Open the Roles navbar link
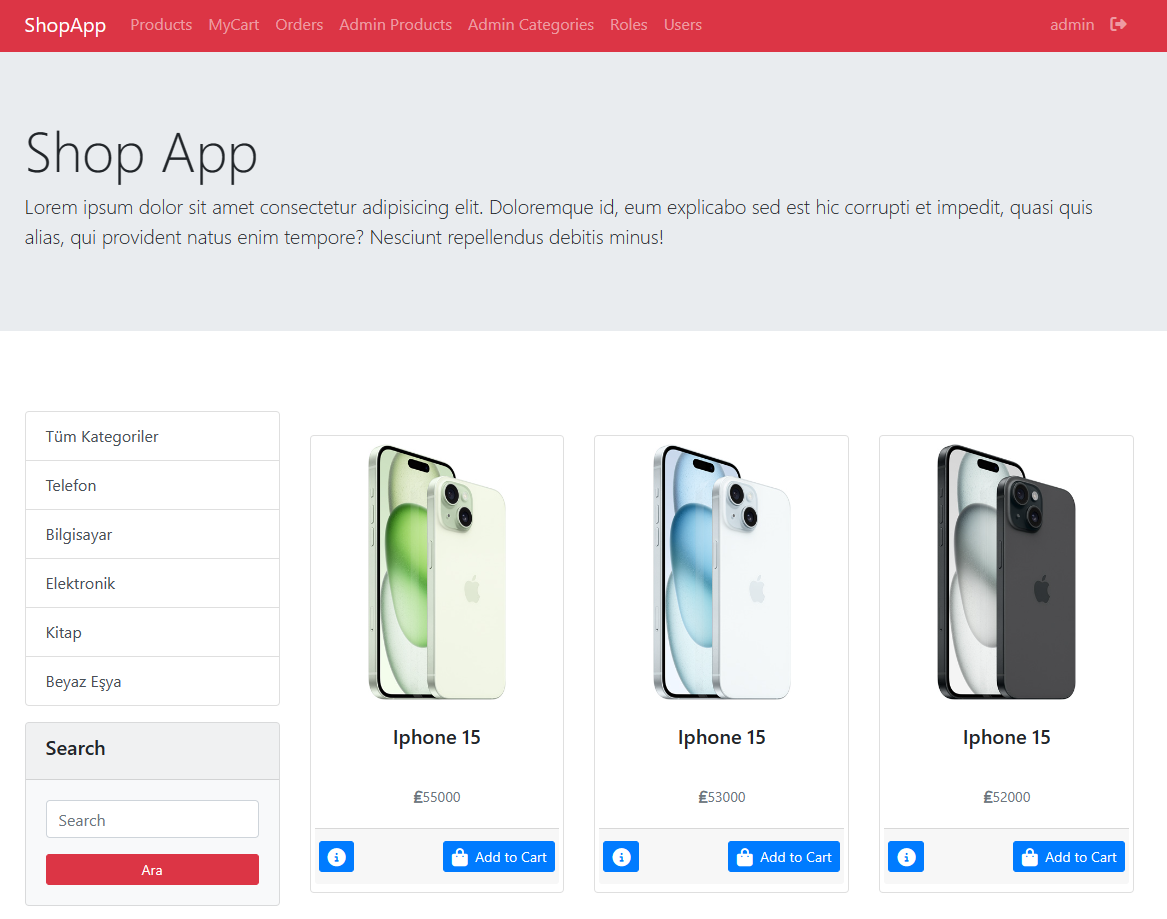Screen dimensions: 1167x919 pyautogui.click(x=629, y=25)
